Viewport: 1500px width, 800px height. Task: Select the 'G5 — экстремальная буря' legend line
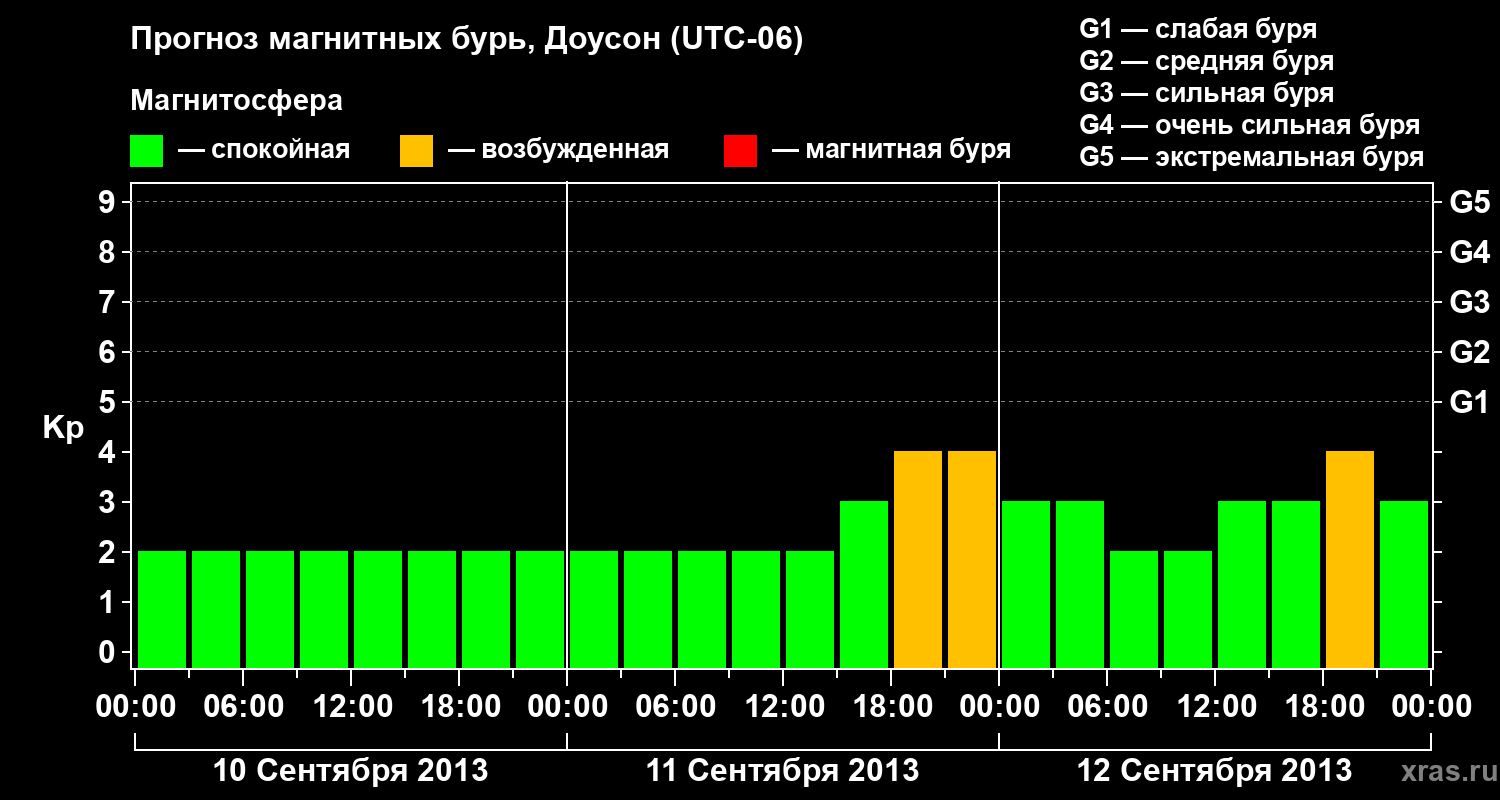(1252, 157)
